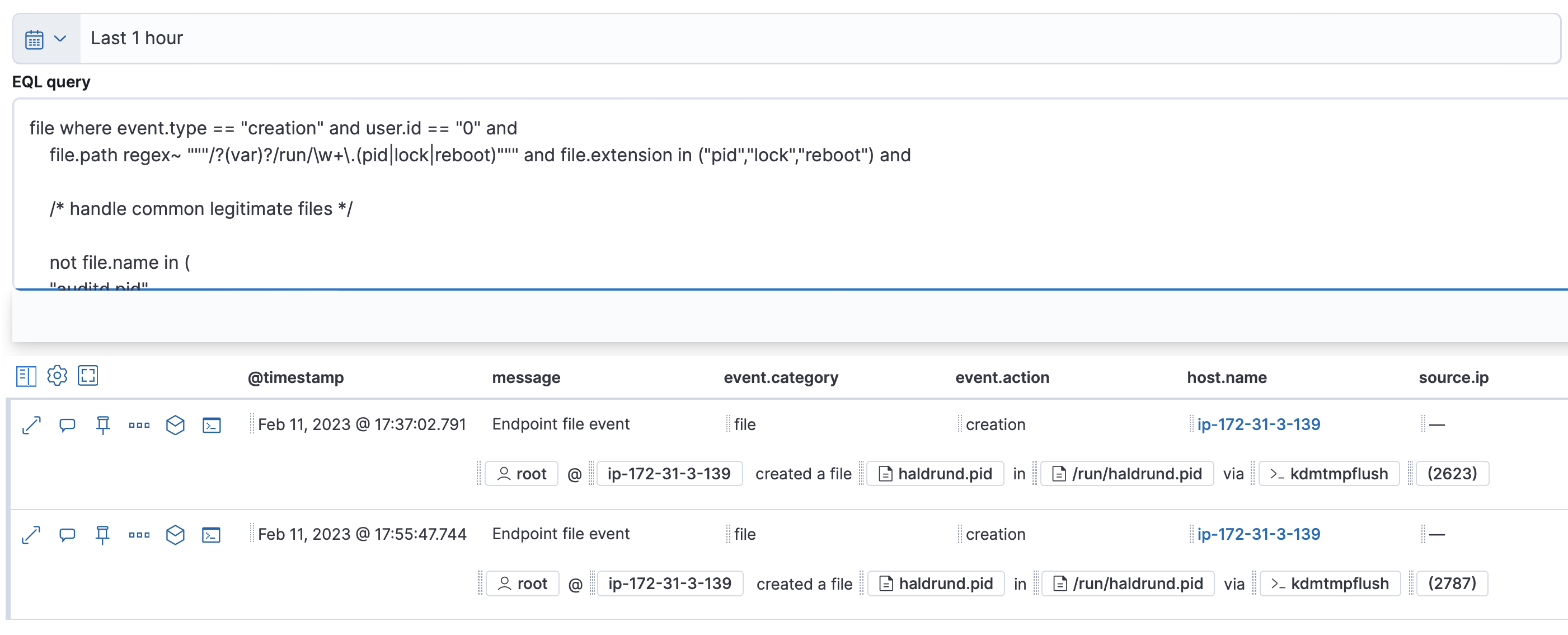The height and width of the screenshot is (635, 1568).
Task: Click the source.ip column header
Action: coord(1454,377)
